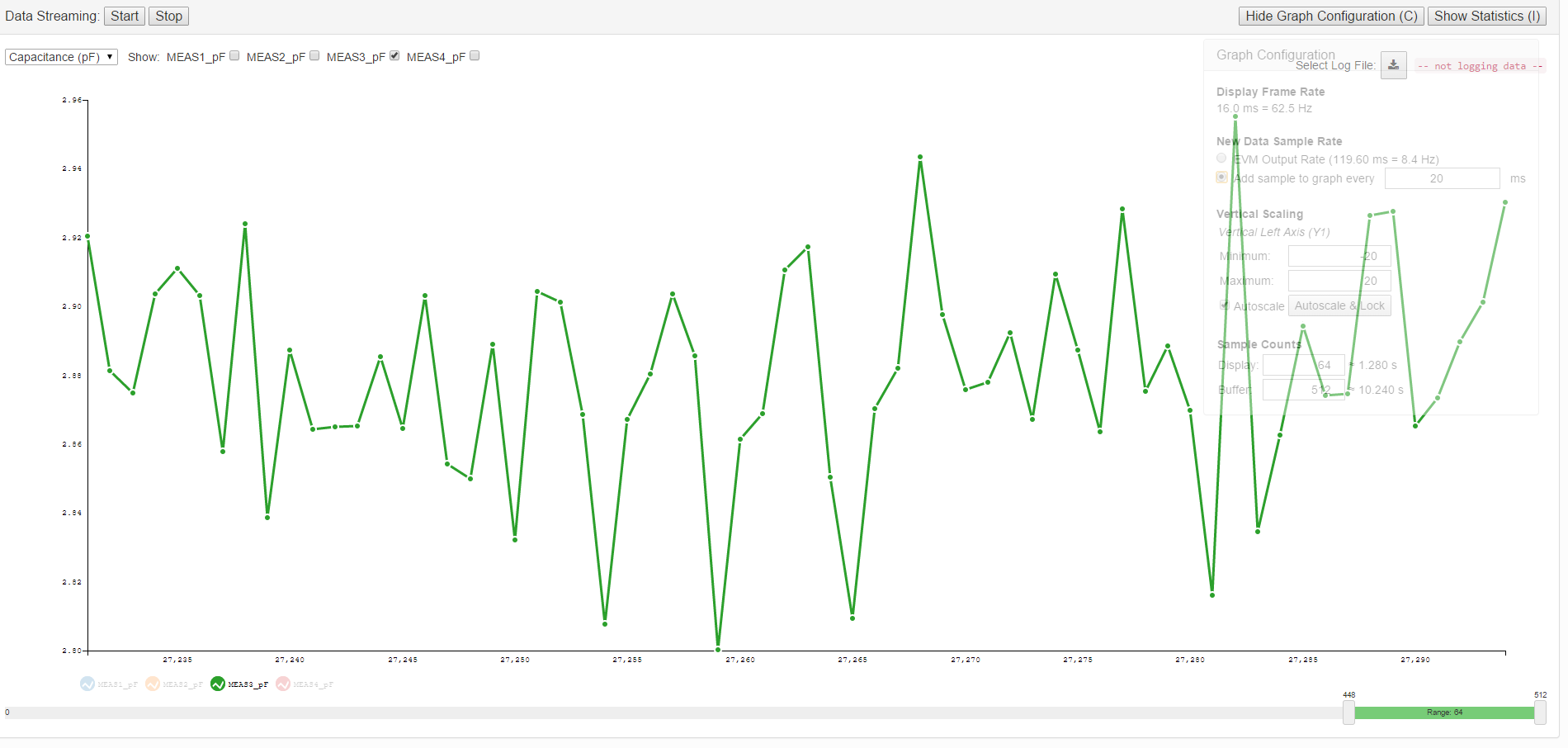Viewport: 1568px width, 748px height.
Task: Open the Capacitance (pF) dropdown
Action: [61, 57]
